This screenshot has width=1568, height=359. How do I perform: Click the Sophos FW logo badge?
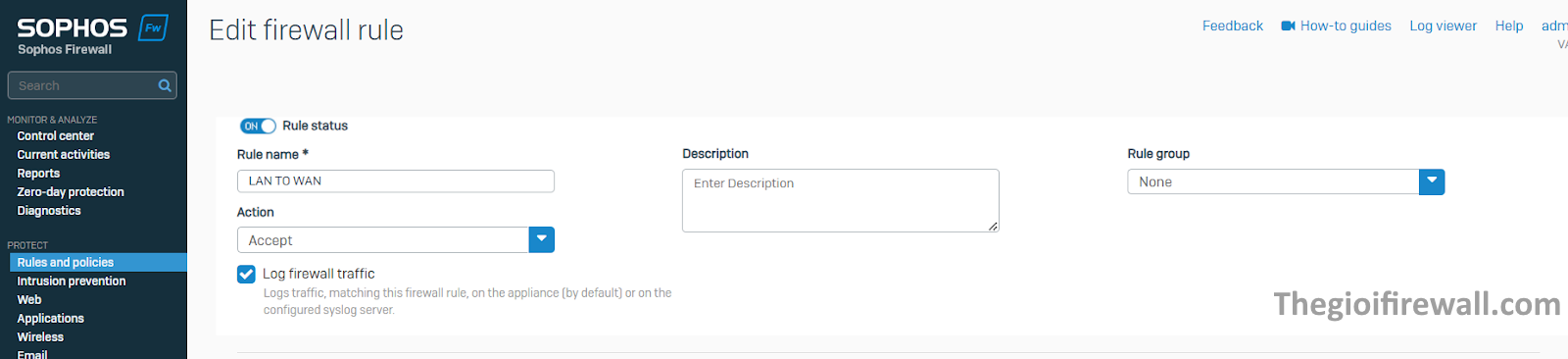[x=153, y=27]
